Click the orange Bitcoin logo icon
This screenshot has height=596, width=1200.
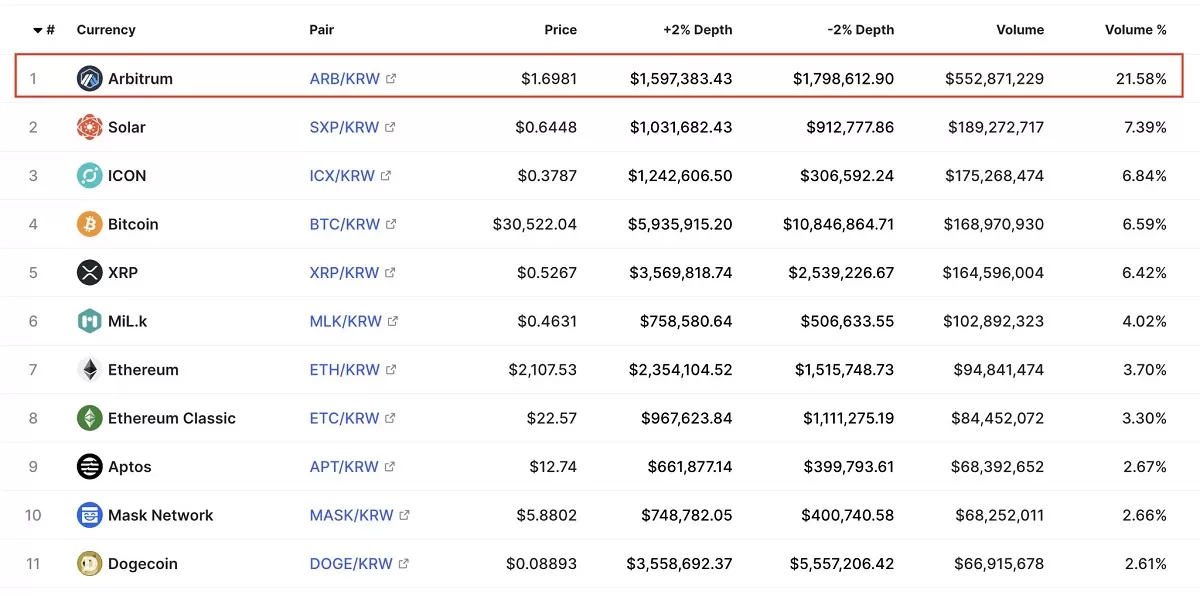[90, 224]
